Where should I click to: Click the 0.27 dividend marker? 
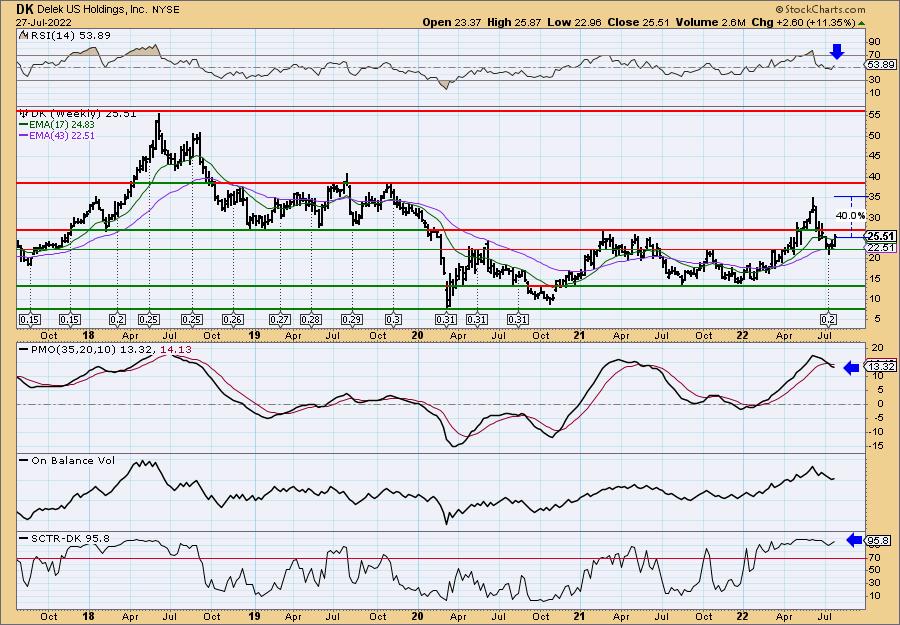point(280,319)
